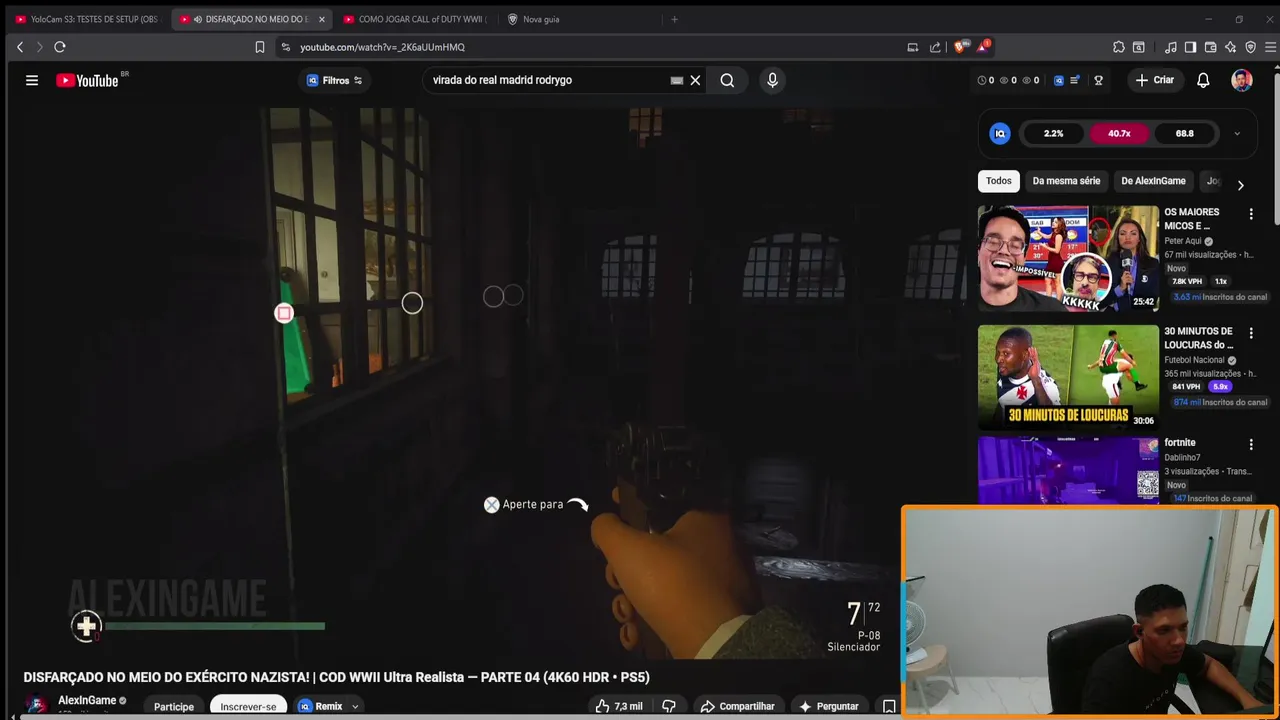Open the browser extensions puzzle icon
1280x720 pixels.
[x=1119, y=47]
